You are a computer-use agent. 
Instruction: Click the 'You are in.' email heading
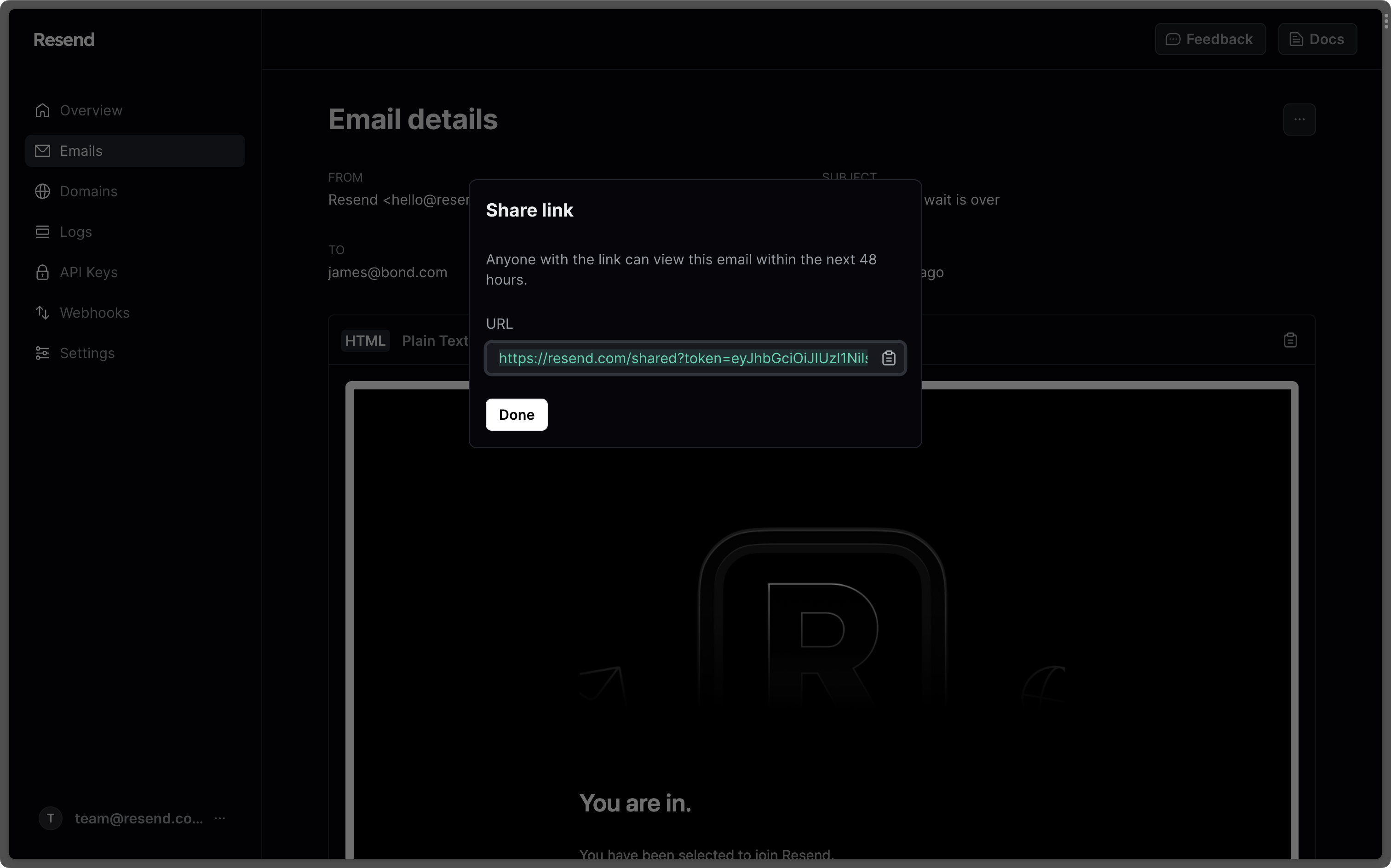[635, 803]
